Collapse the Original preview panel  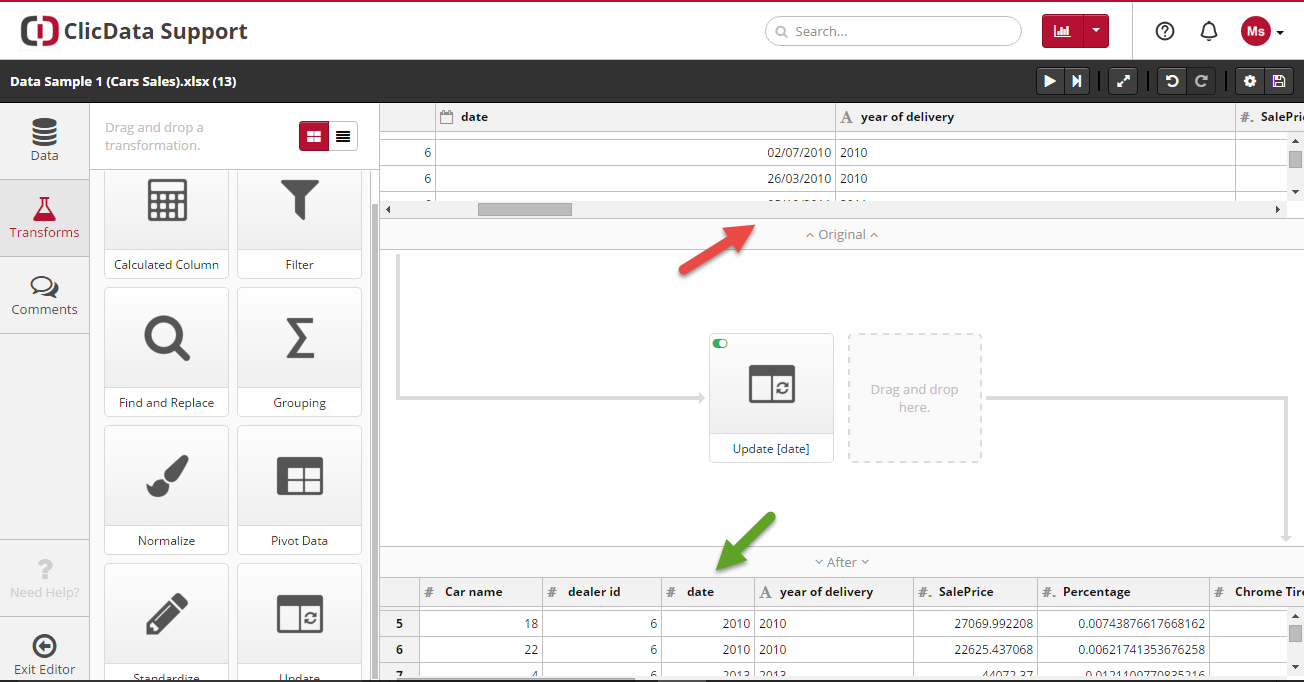pos(842,234)
